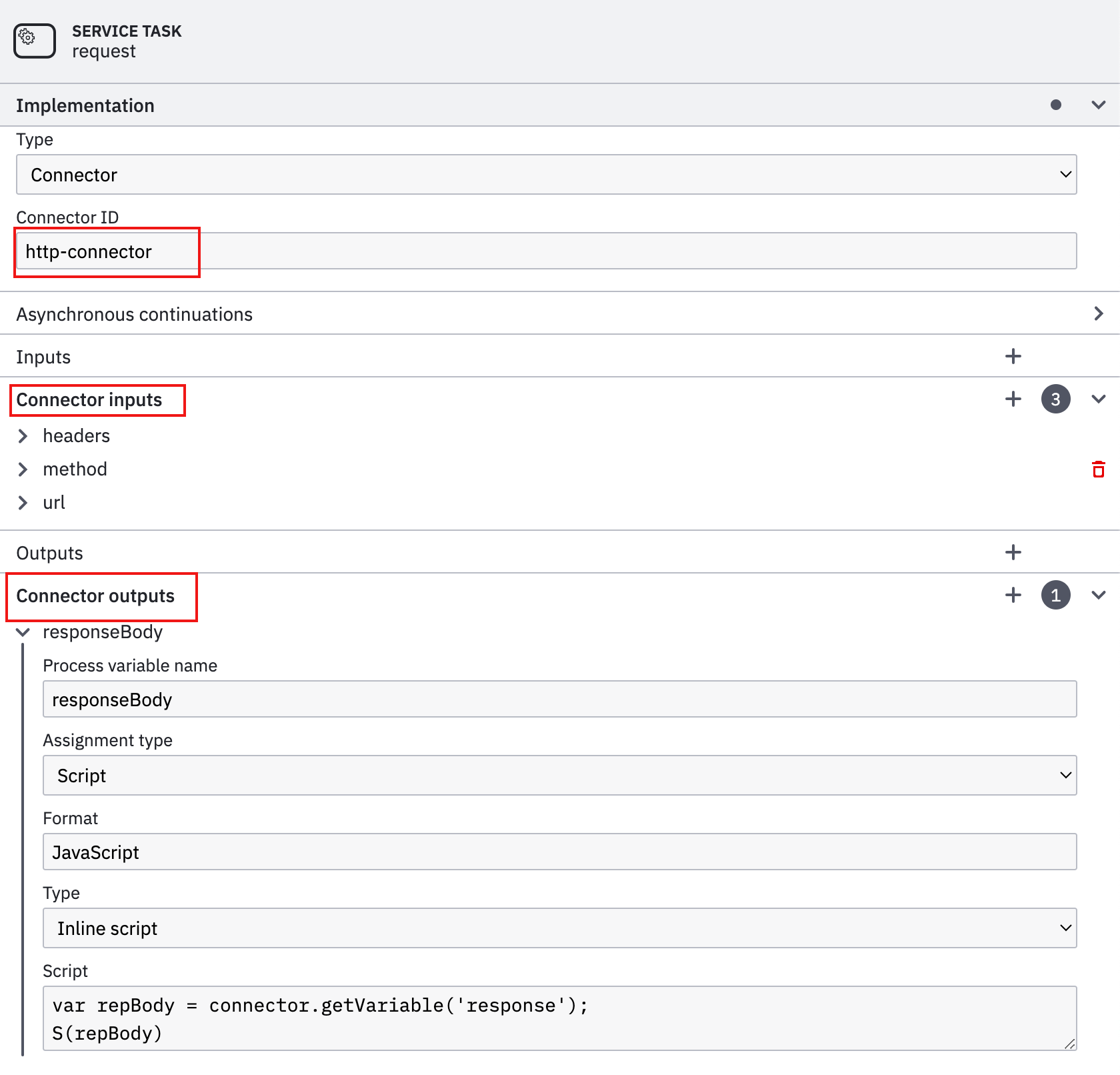Screen dimensions: 1120x1075
Task: Click the service task gear icon
Action: tap(35, 41)
